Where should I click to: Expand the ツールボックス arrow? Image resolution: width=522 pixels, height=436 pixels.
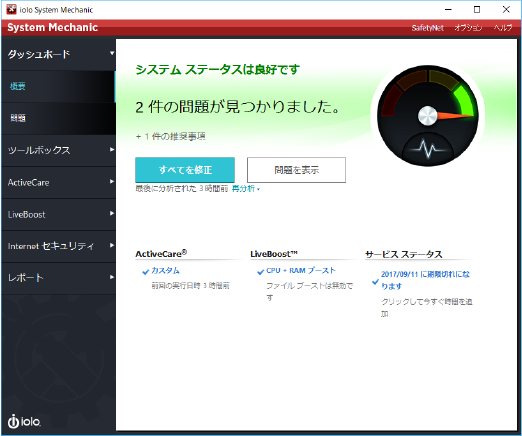(112, 150)
